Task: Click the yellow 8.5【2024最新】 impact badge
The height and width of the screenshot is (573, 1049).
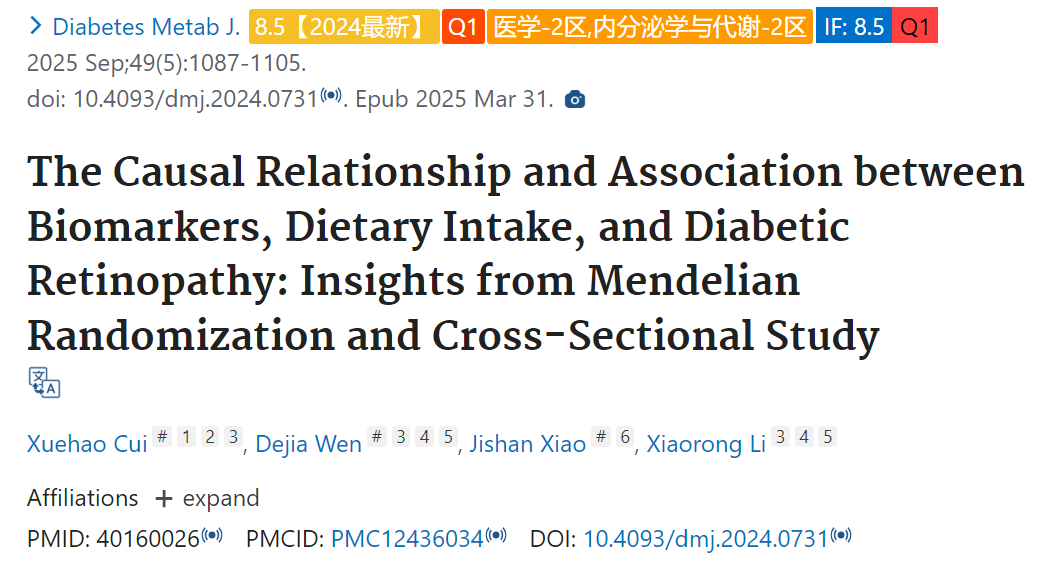Action: point(344,27)
